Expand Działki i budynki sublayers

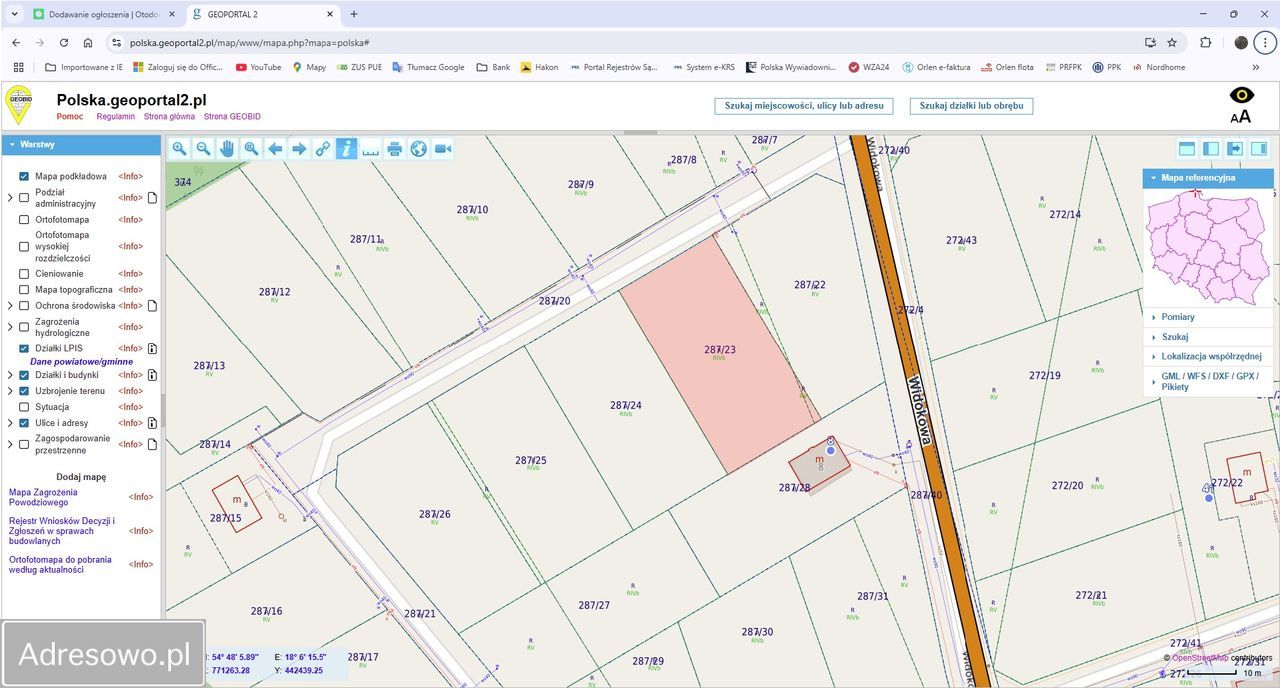[x=10, y=375]
